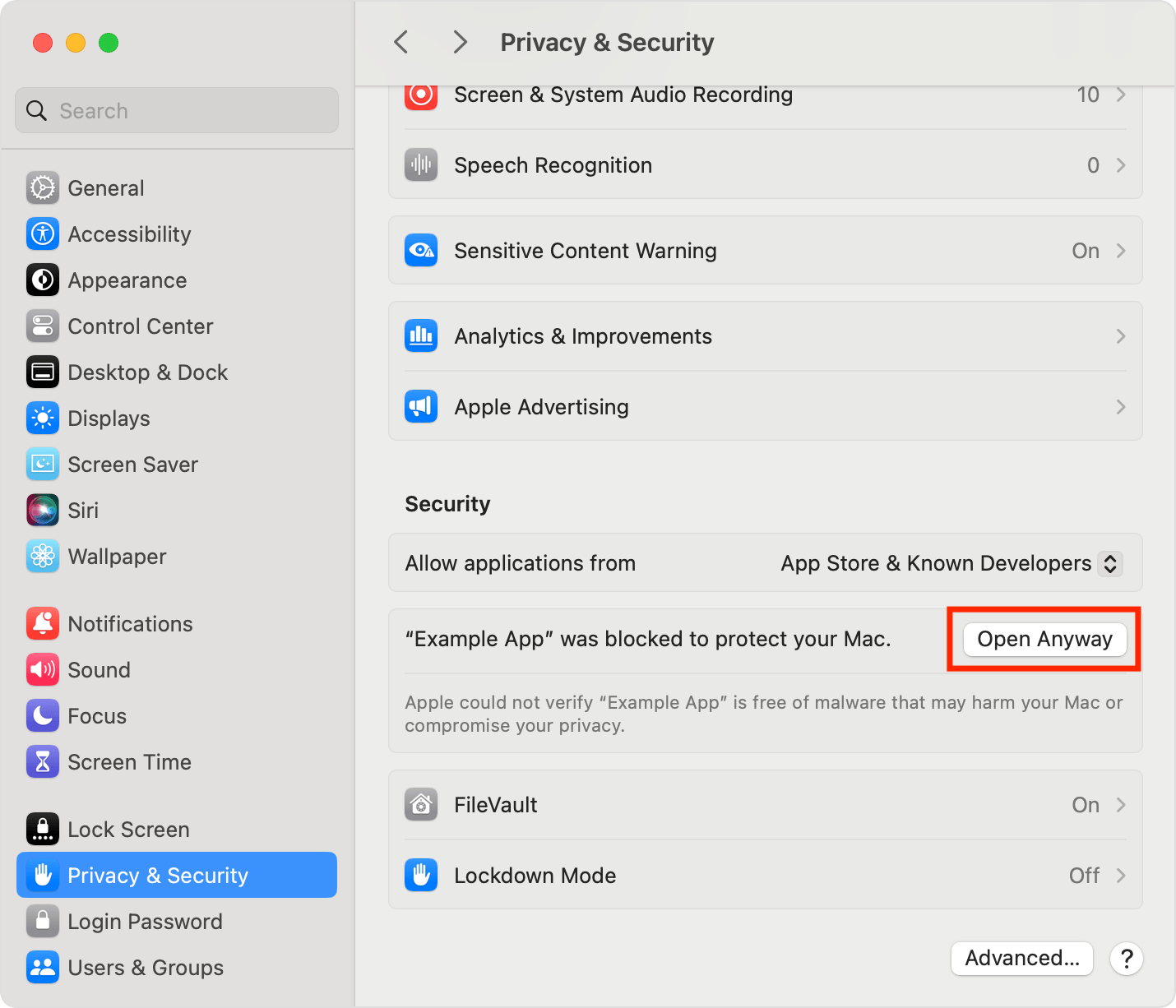
Task: Open the Allow applications from dropdown
Action: [1110, 563]
